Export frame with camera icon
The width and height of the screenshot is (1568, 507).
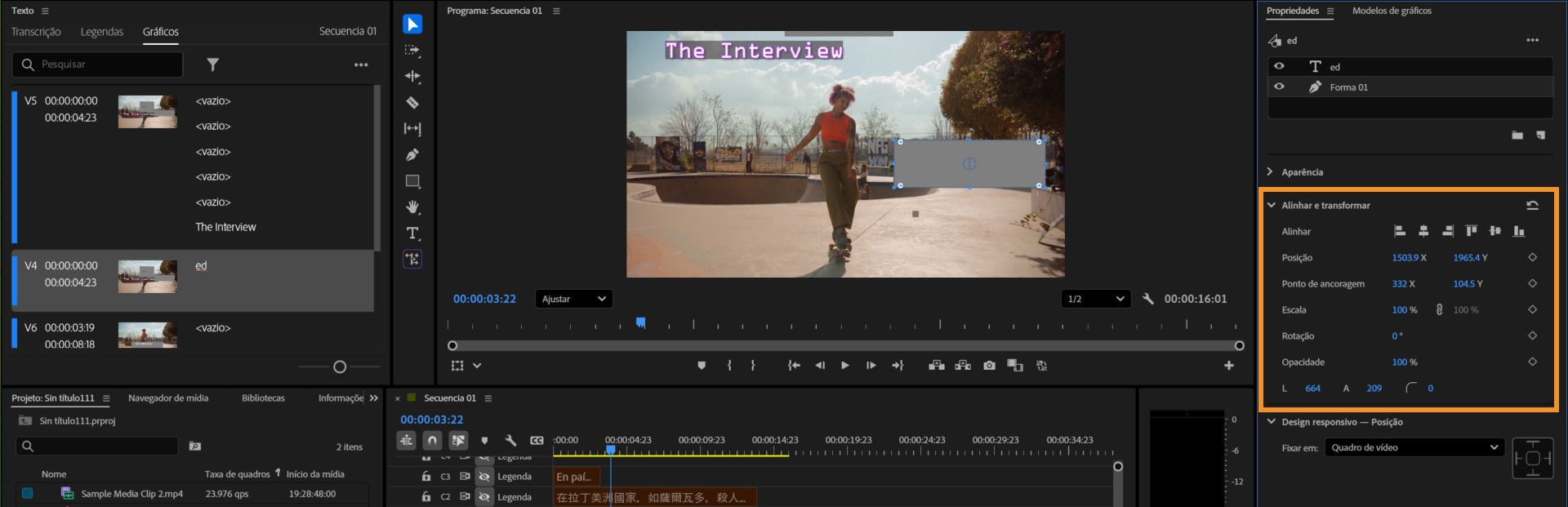pyautogui.click(x=989, y=366)
